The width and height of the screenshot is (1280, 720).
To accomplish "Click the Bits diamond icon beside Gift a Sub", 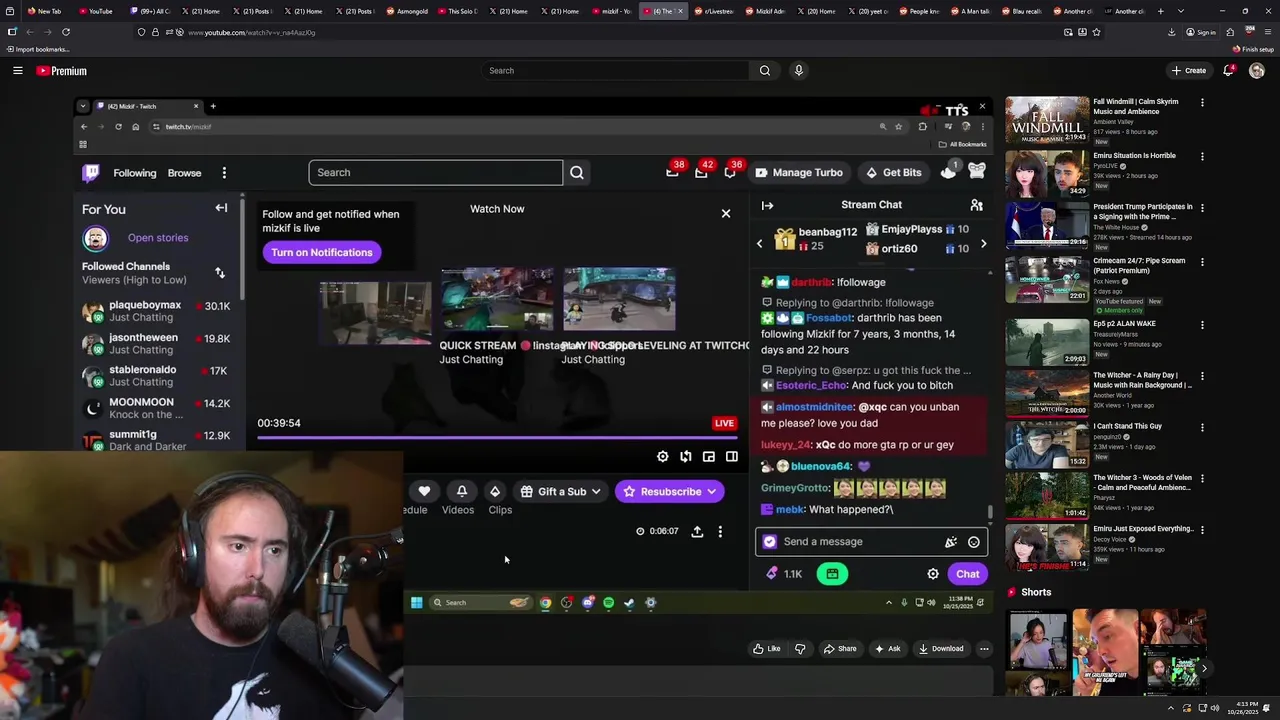I will pyautogui.click(x=495, y=491).
